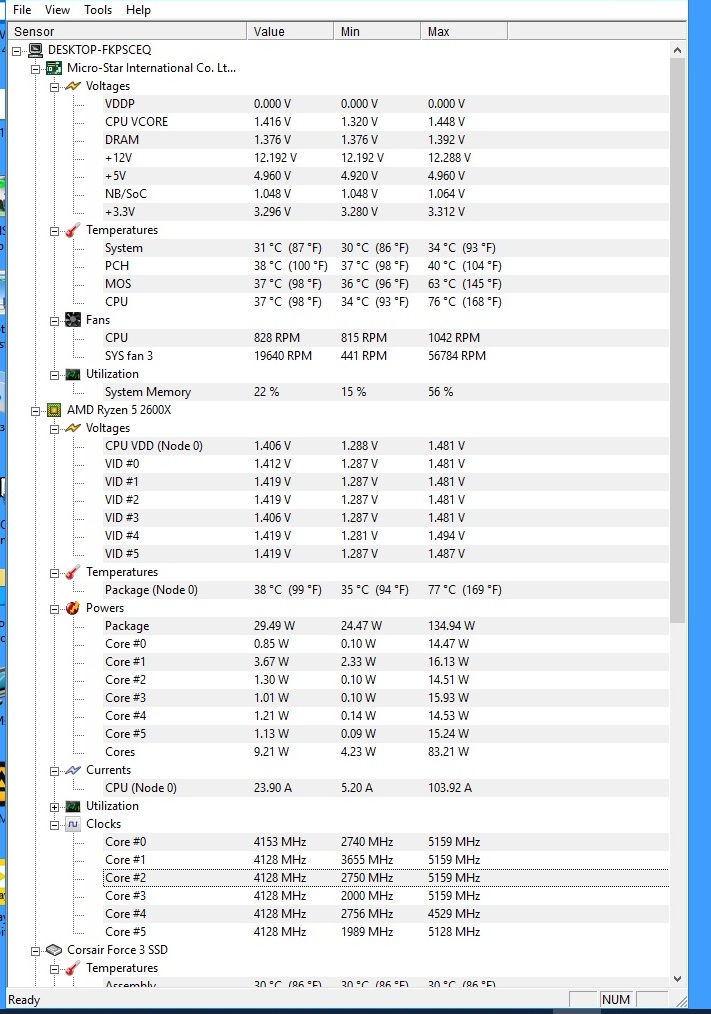Collapse the AMD Ryzen 5 2600X node
The width and height of the screenshot is (711, 1014).
click(x=36, y=411)
